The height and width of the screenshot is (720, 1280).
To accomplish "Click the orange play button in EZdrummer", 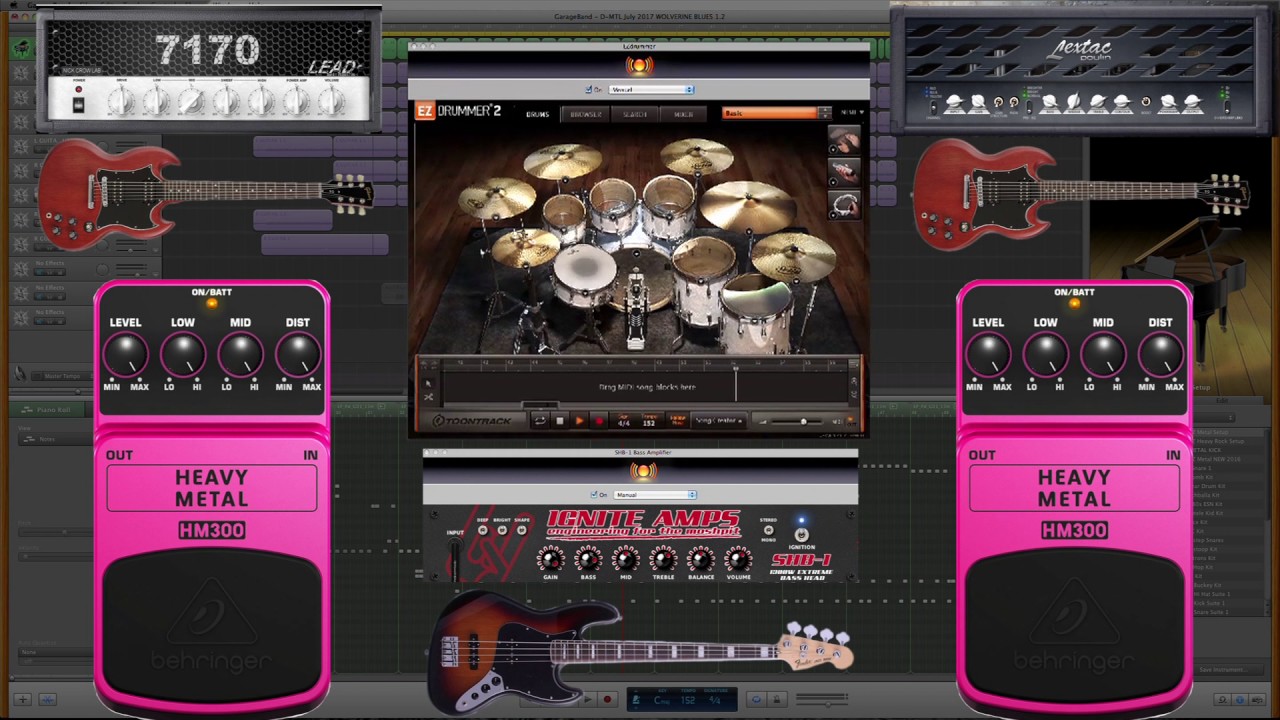I will 579,421.
